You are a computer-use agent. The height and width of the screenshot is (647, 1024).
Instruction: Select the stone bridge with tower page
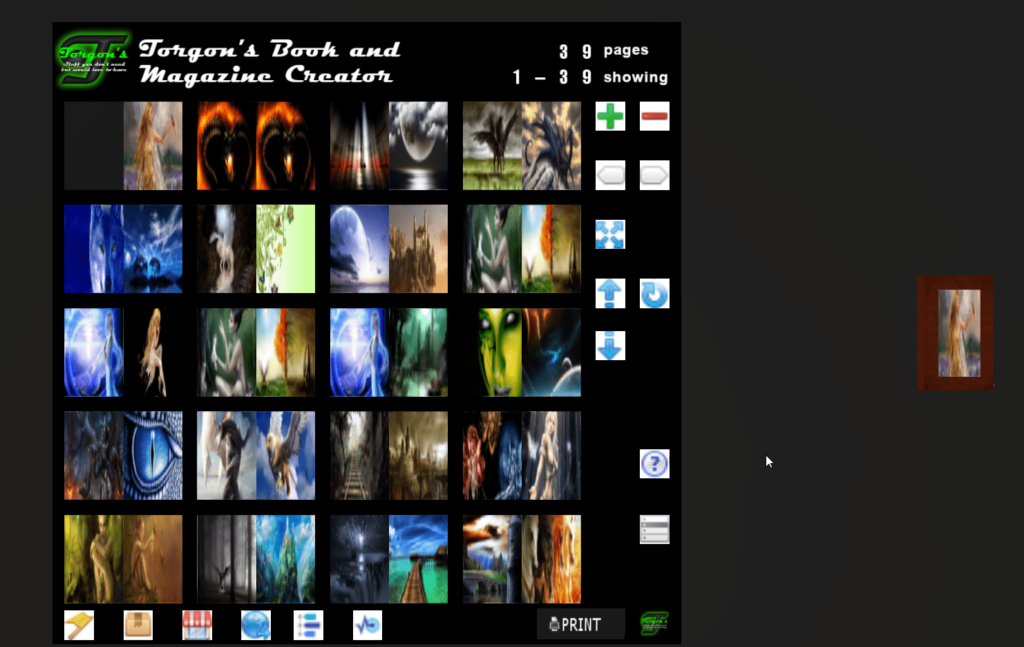pos(492,559)
